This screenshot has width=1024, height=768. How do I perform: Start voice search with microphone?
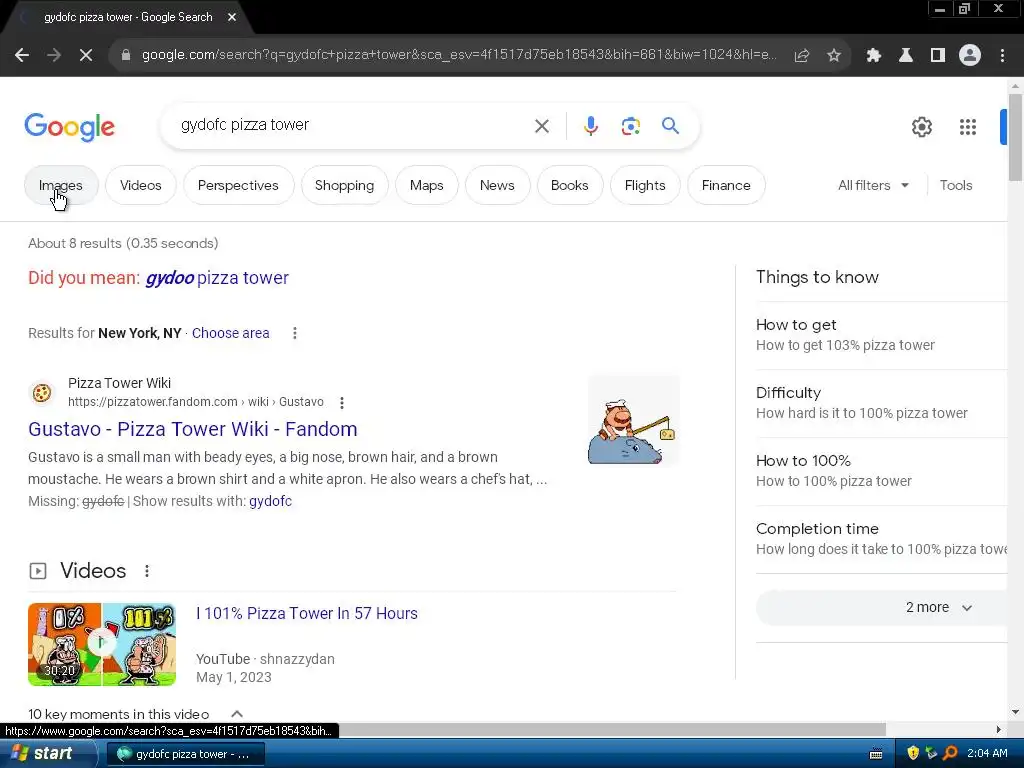(590, 125)
